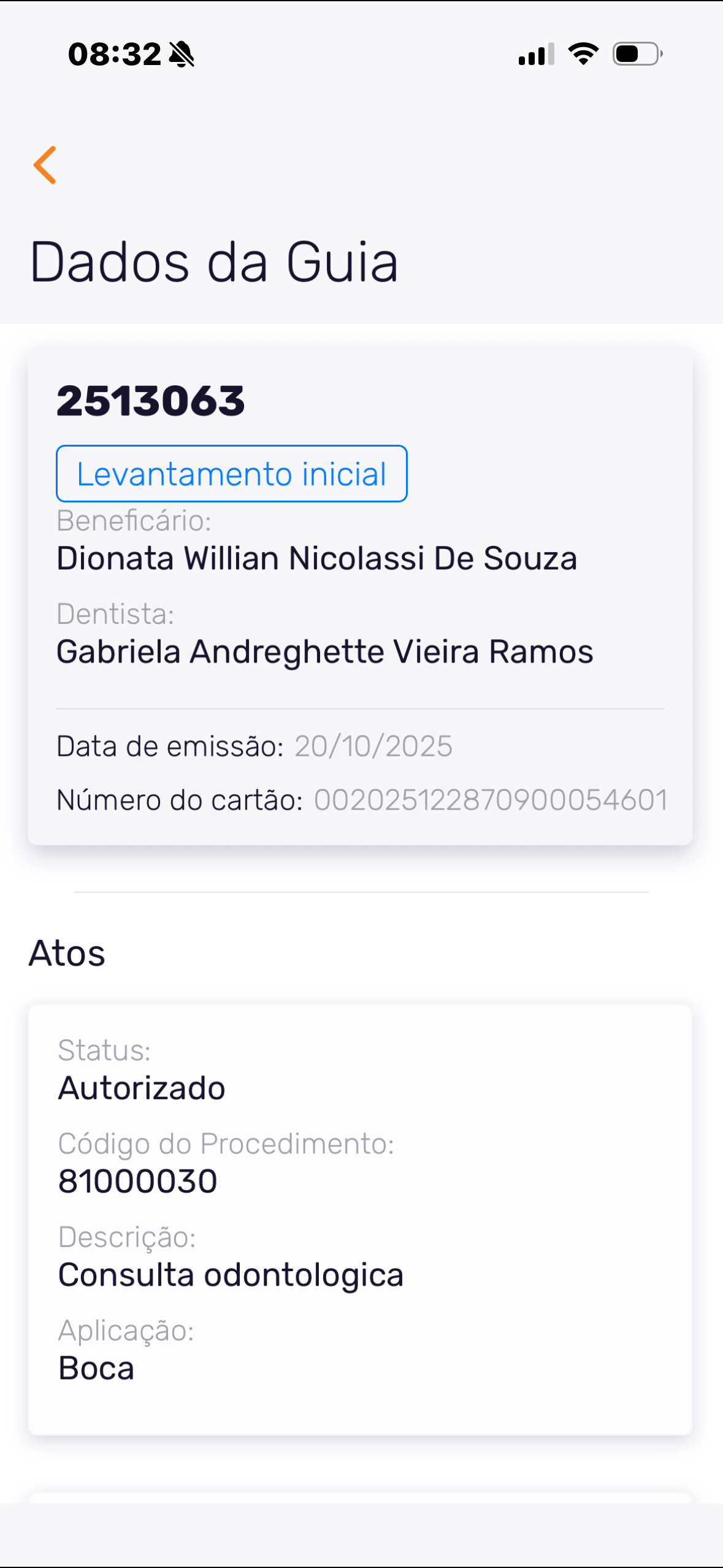Screen dimensions: 723x1568
Task: Tap the Consulta odontologica description
Action: point(231,1275)
